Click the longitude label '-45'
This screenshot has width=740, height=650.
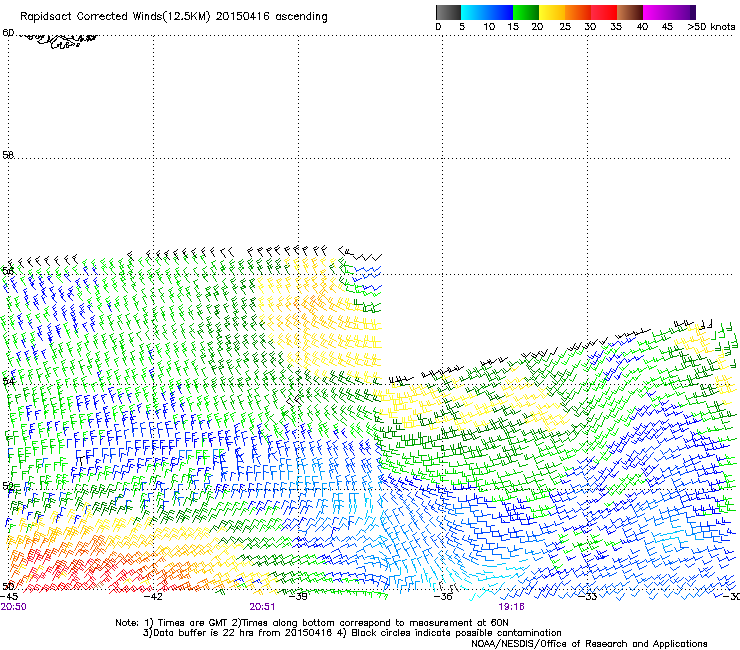[x=9, y=596]
